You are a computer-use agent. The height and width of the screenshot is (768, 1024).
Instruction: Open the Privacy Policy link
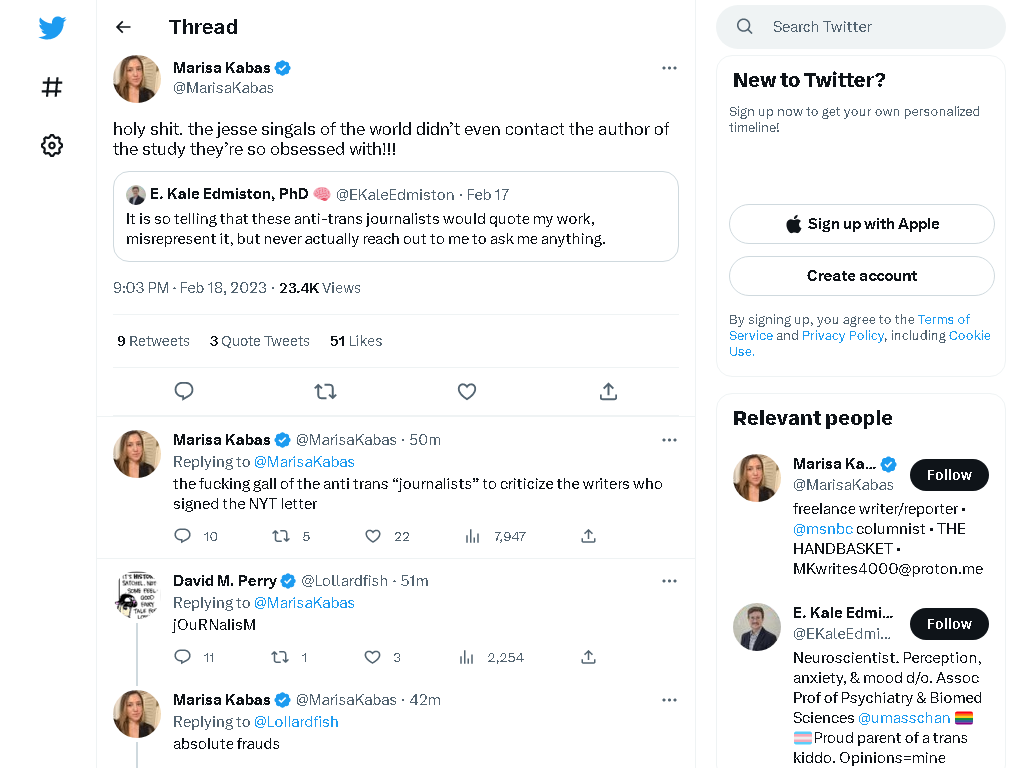coord(842,335)
